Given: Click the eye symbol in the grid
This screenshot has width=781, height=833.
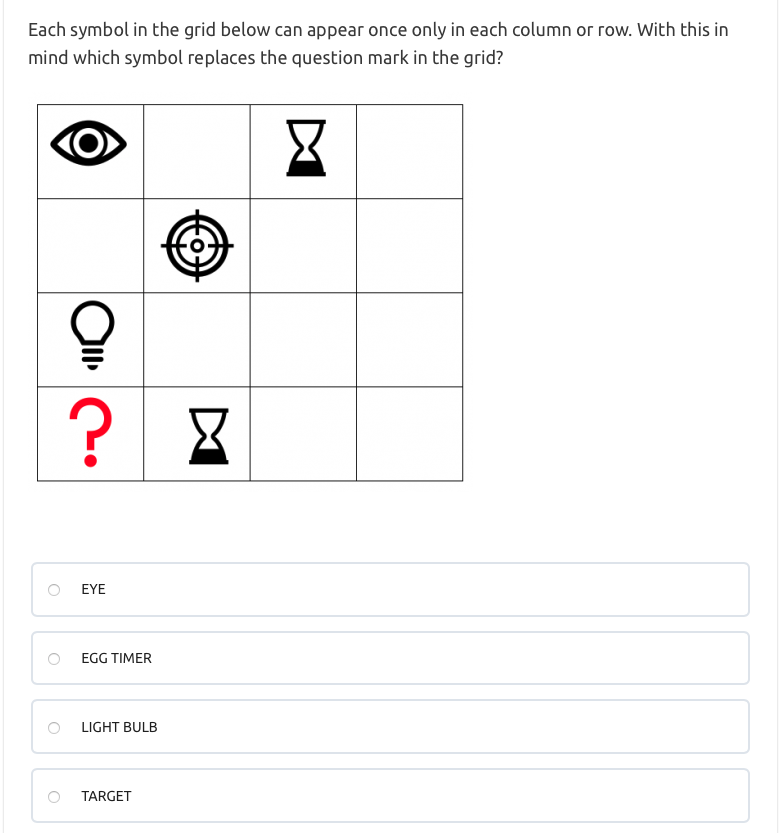Looking at the screenshot, I should pos(90,145).
